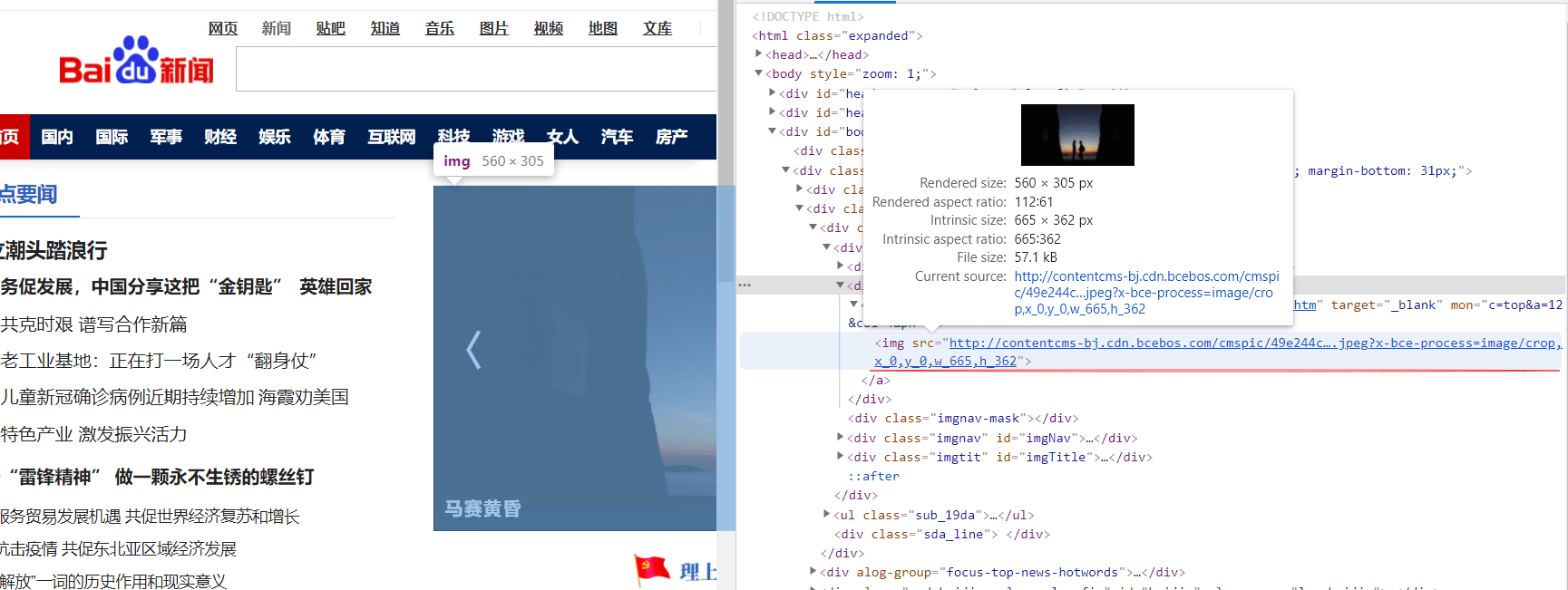
Task: Open the 视频 top nav link
Action: click(549, 28)
